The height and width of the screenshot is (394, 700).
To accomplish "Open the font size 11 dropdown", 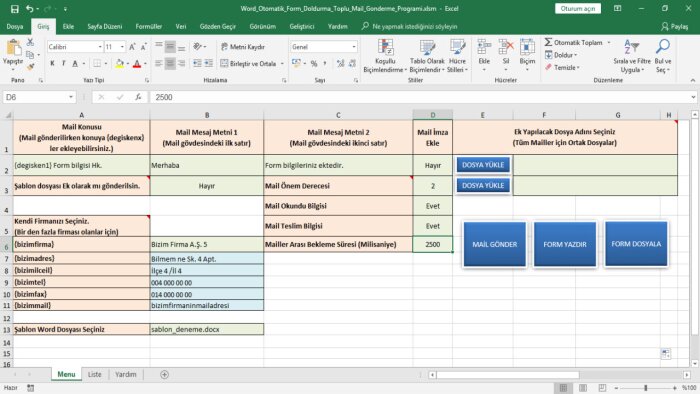I will pos(122,47).
